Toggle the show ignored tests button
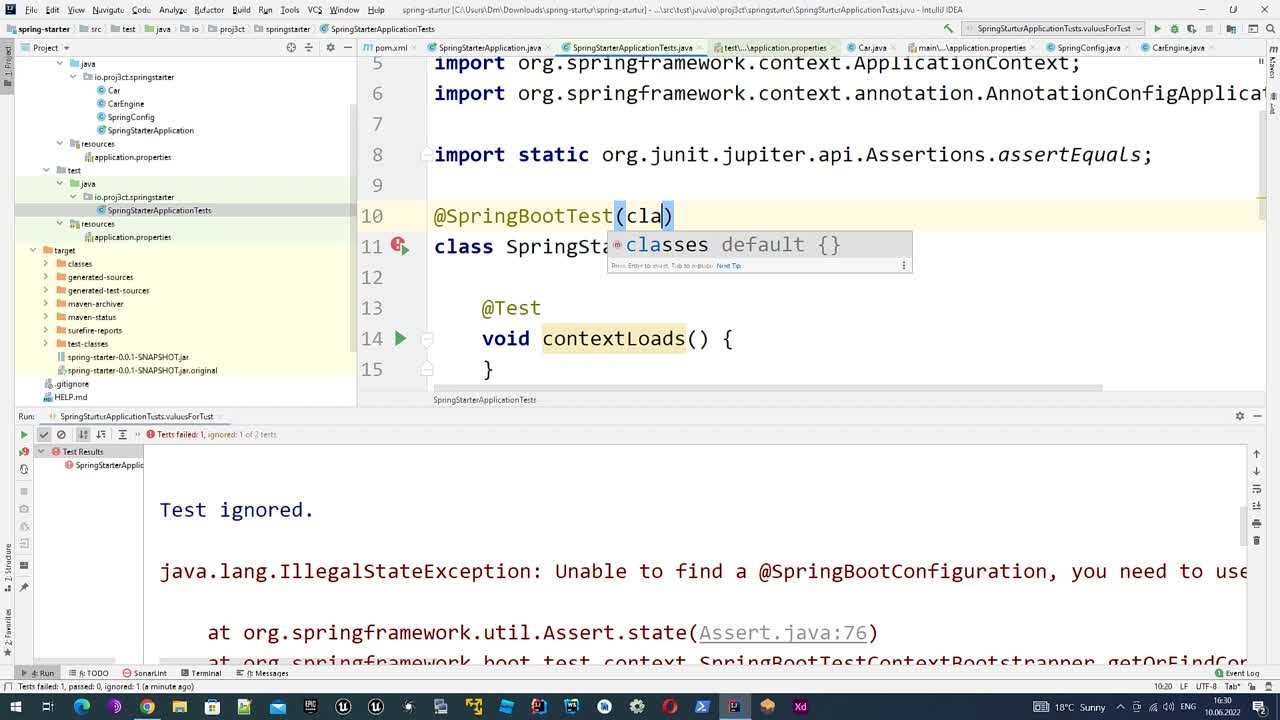The height and width of the screenshot is (720, 1280). pyautogui.click(x=61, y=435)
